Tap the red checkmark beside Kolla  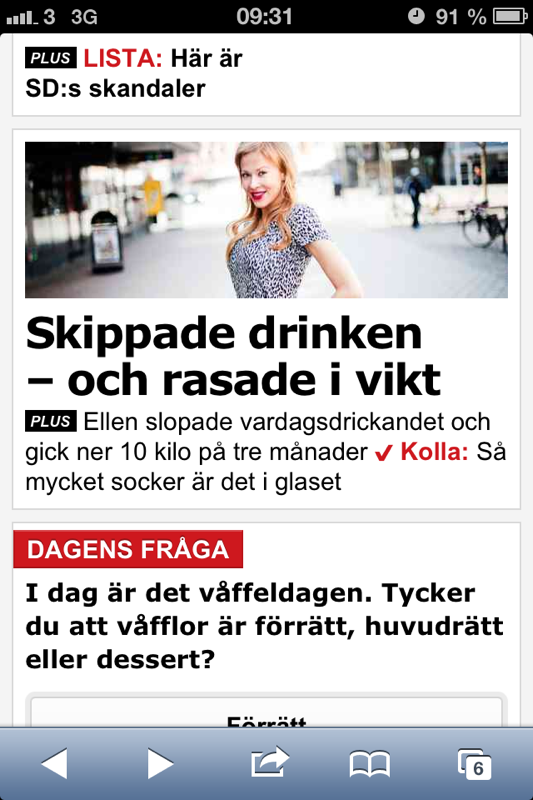click(x=384, y=453)
